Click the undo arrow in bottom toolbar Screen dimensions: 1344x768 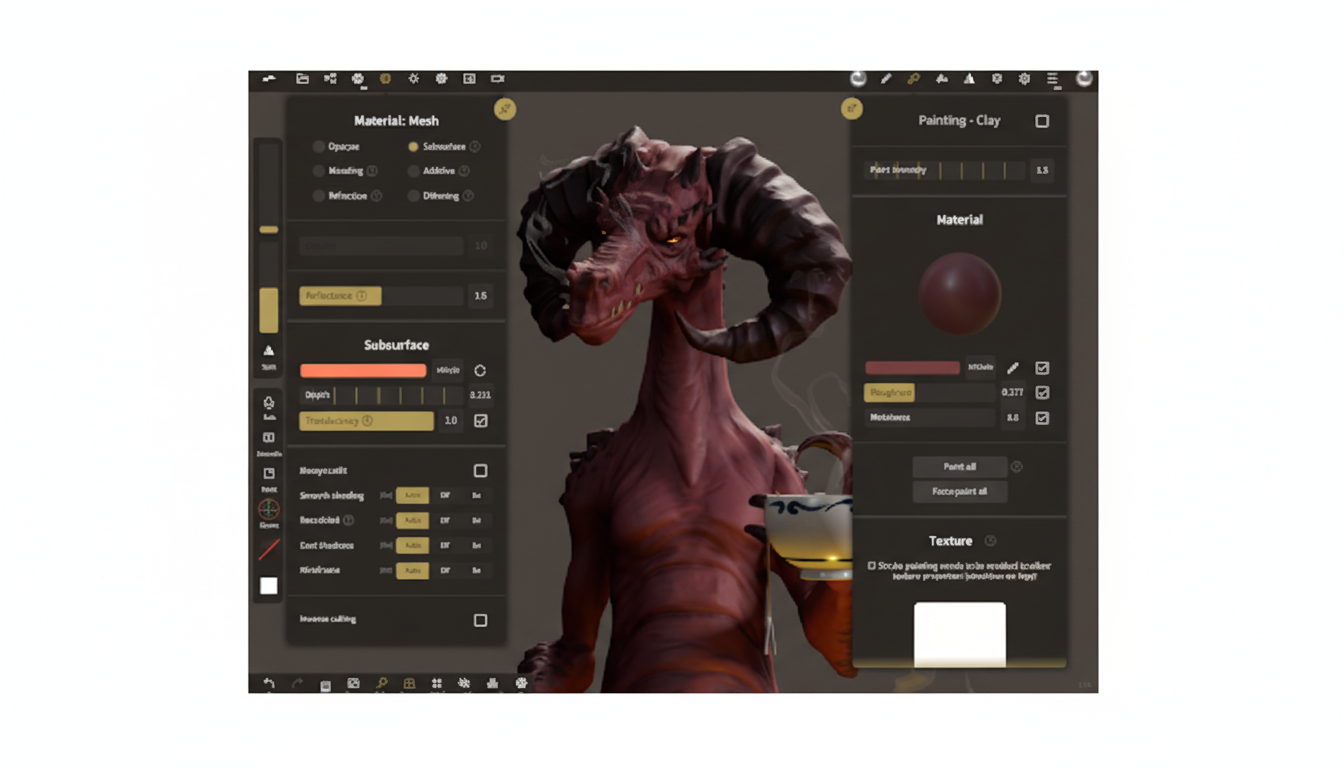[x=268, y=683]
